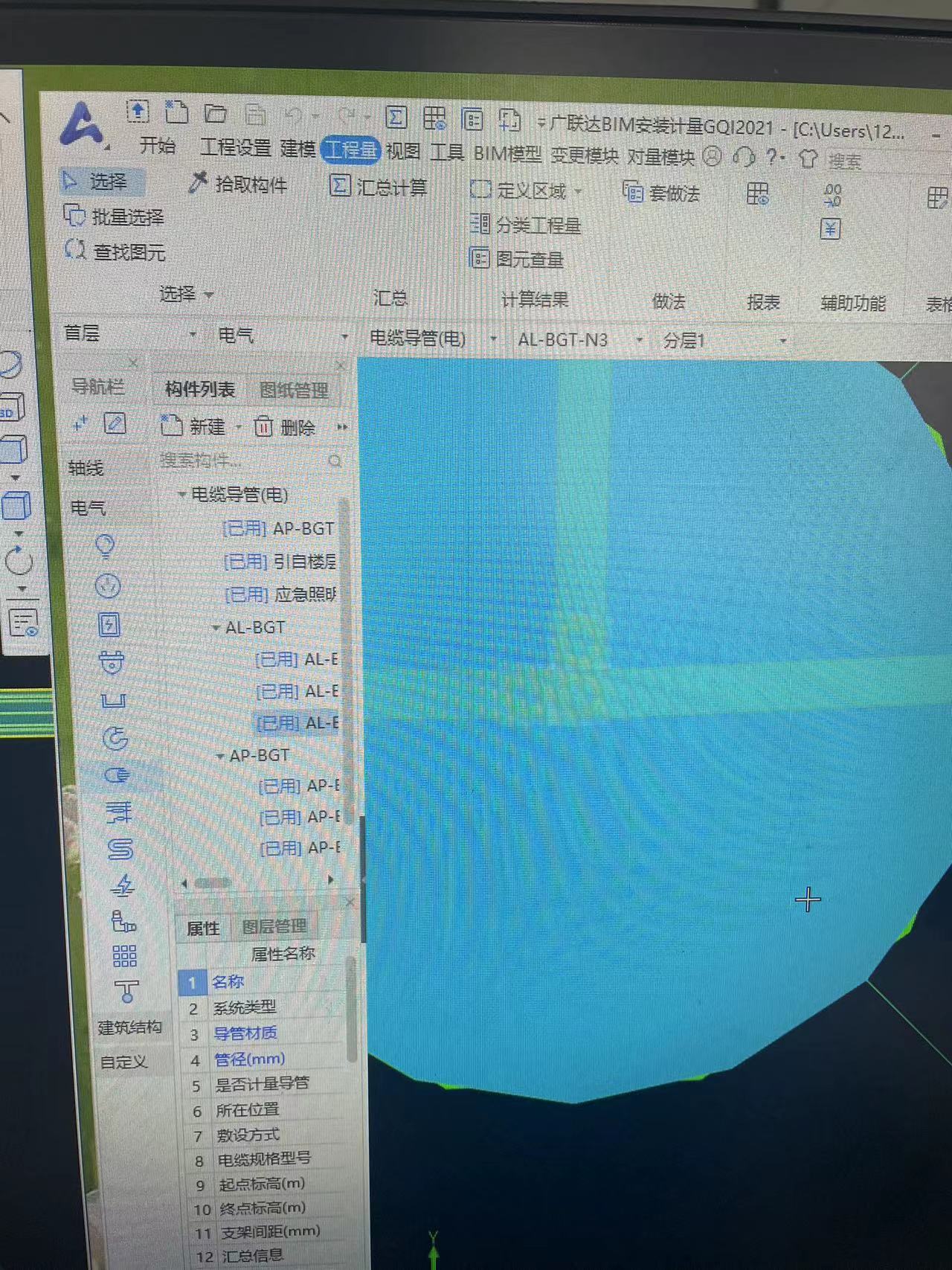
Task: Select the U-shaped cable tray icon
Action: [113, 699]
